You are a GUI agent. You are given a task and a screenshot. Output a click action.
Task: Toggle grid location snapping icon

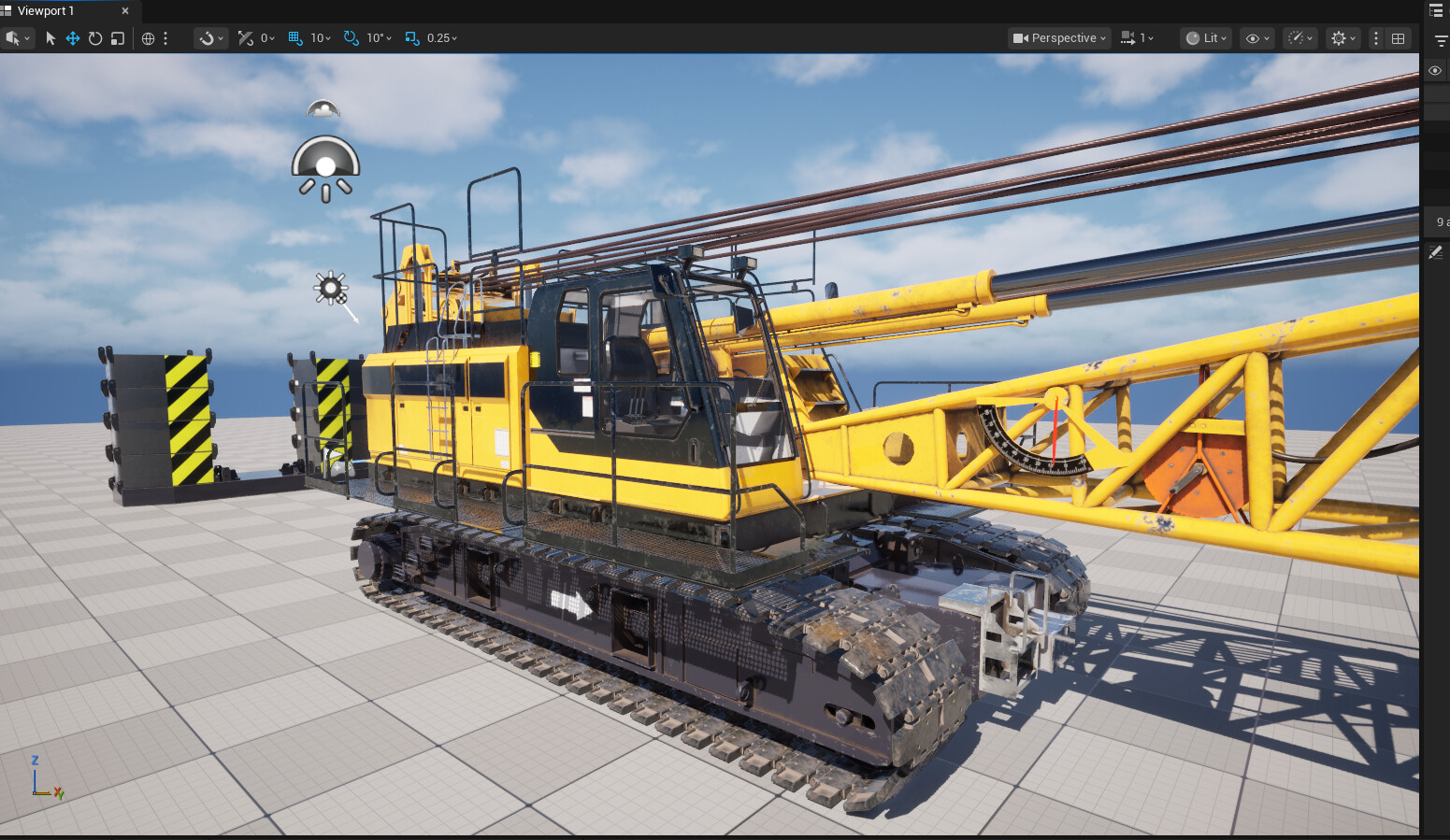point(295,38)
